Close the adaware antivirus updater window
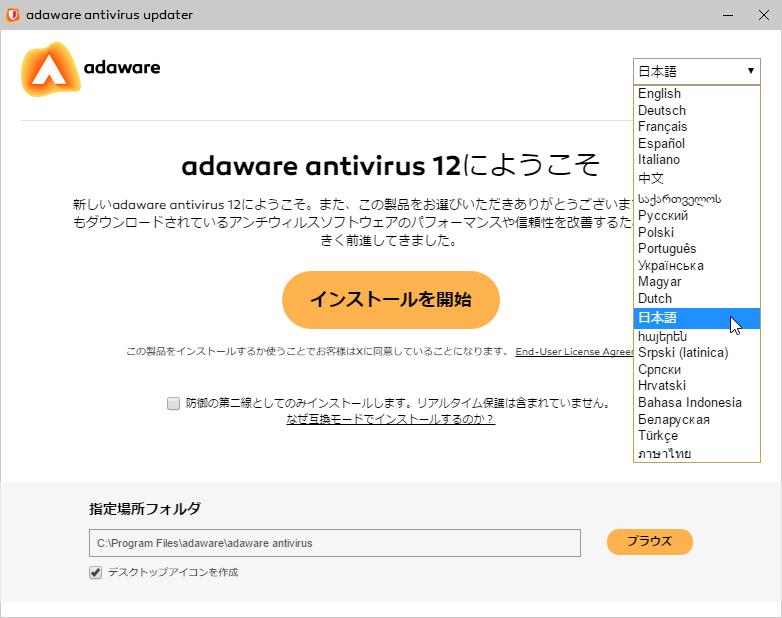782x618 pixels. click(764, 15)
